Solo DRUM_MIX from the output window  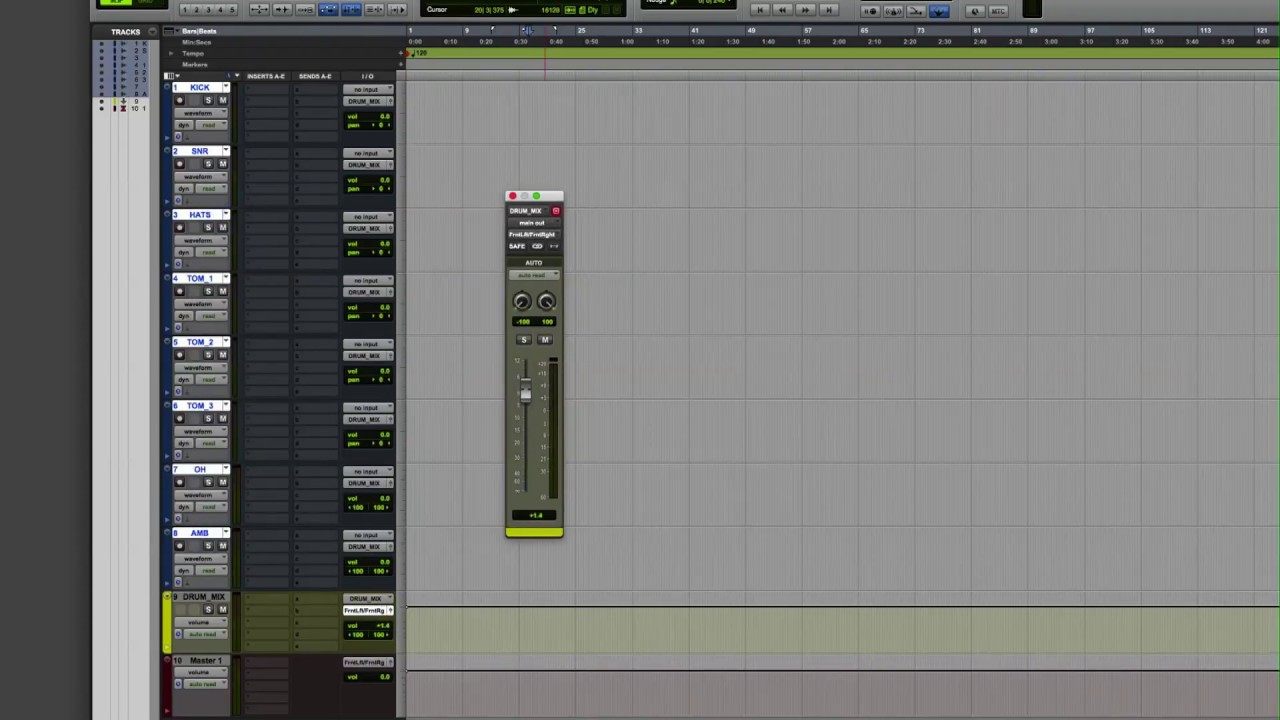pyautogui.click(x=523, y=340)
